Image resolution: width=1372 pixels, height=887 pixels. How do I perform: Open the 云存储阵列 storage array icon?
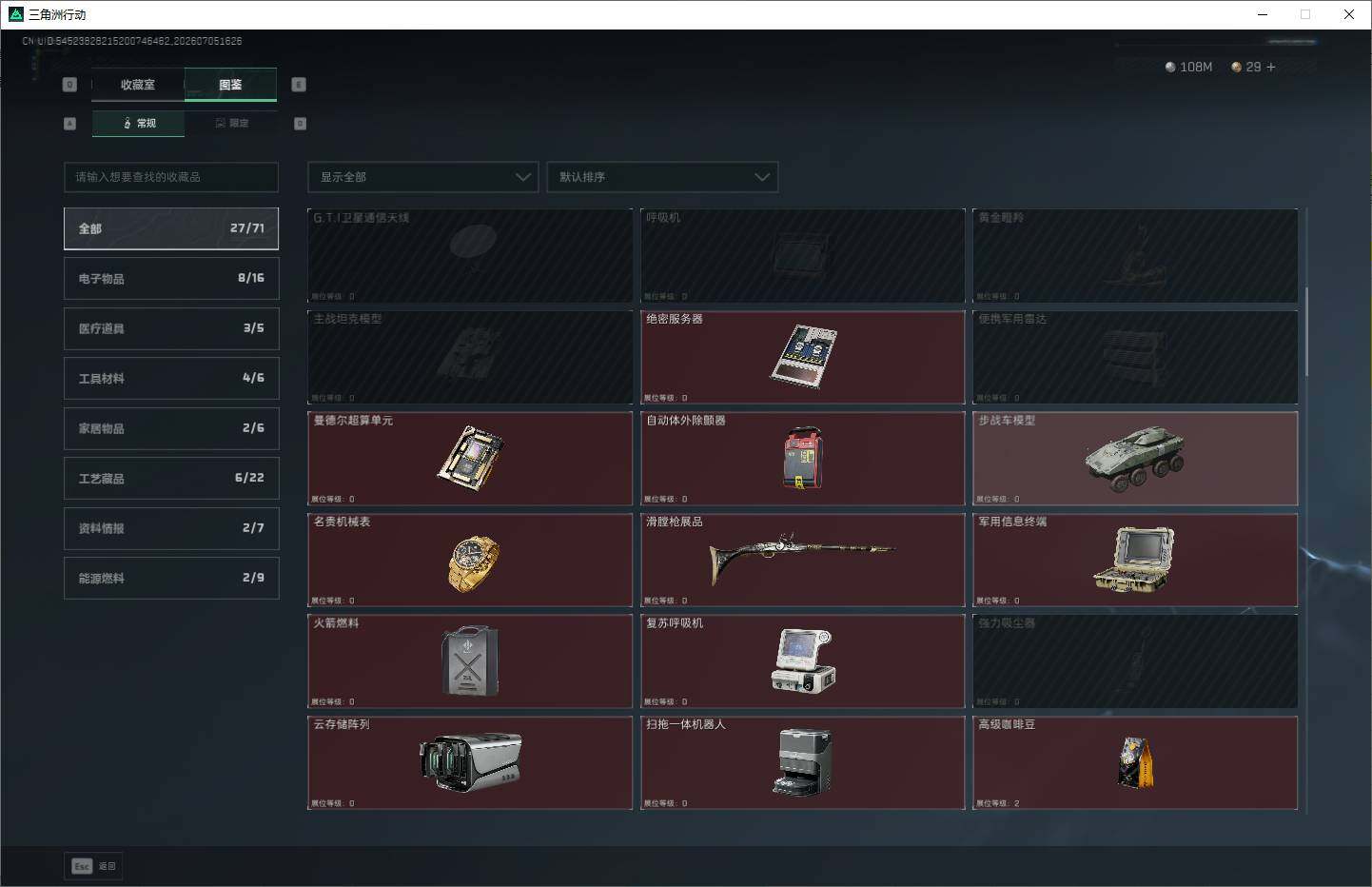tap(471, 762)
